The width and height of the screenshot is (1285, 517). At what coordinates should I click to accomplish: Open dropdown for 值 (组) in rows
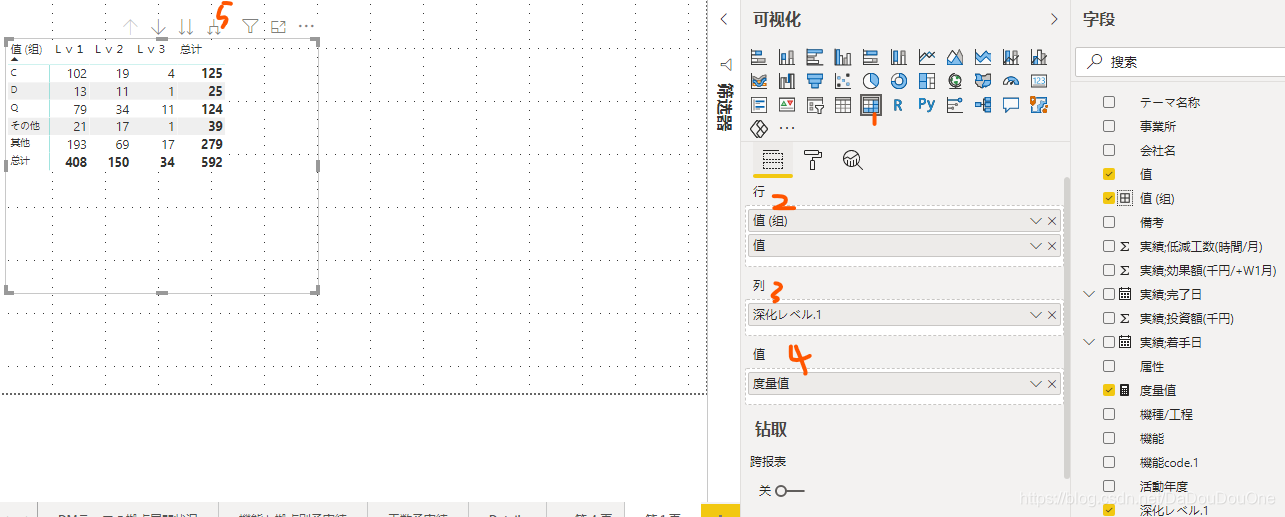click(1035, 221)
